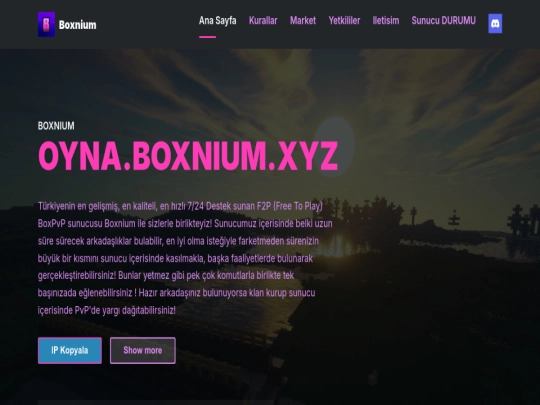Click the small BOXNIUM label above heading
540x405 pixels.
tap(56, 126)
